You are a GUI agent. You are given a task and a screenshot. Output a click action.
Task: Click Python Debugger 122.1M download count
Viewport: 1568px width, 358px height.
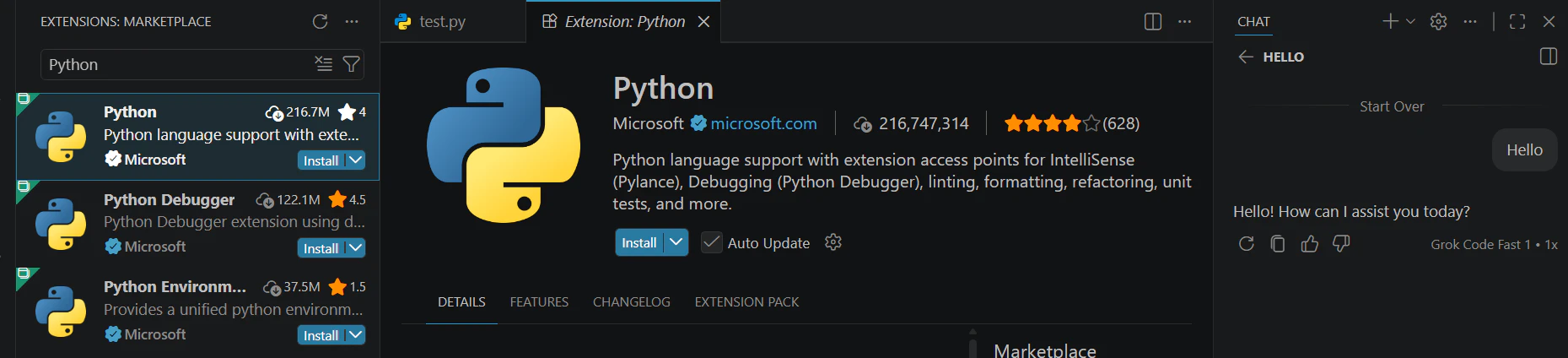(288, 199)
